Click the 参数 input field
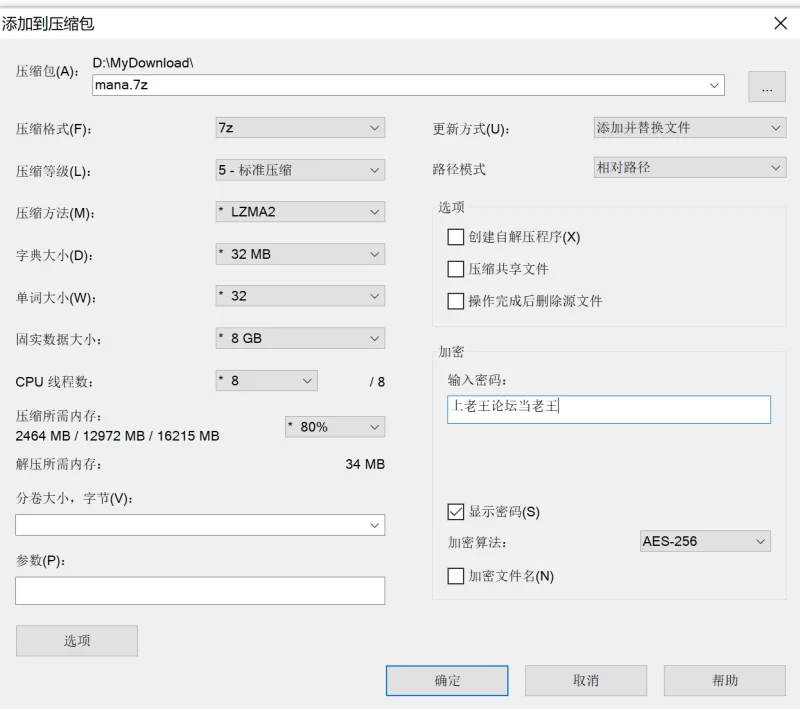The height and width of the screenshot is (709, 800). tap(200, 590)
